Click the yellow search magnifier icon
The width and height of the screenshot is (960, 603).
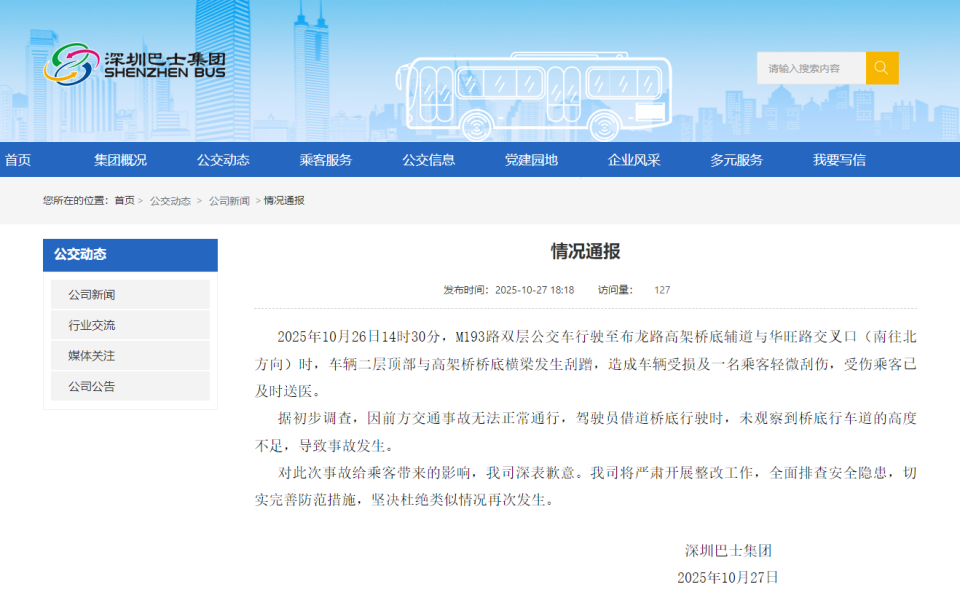880,67
